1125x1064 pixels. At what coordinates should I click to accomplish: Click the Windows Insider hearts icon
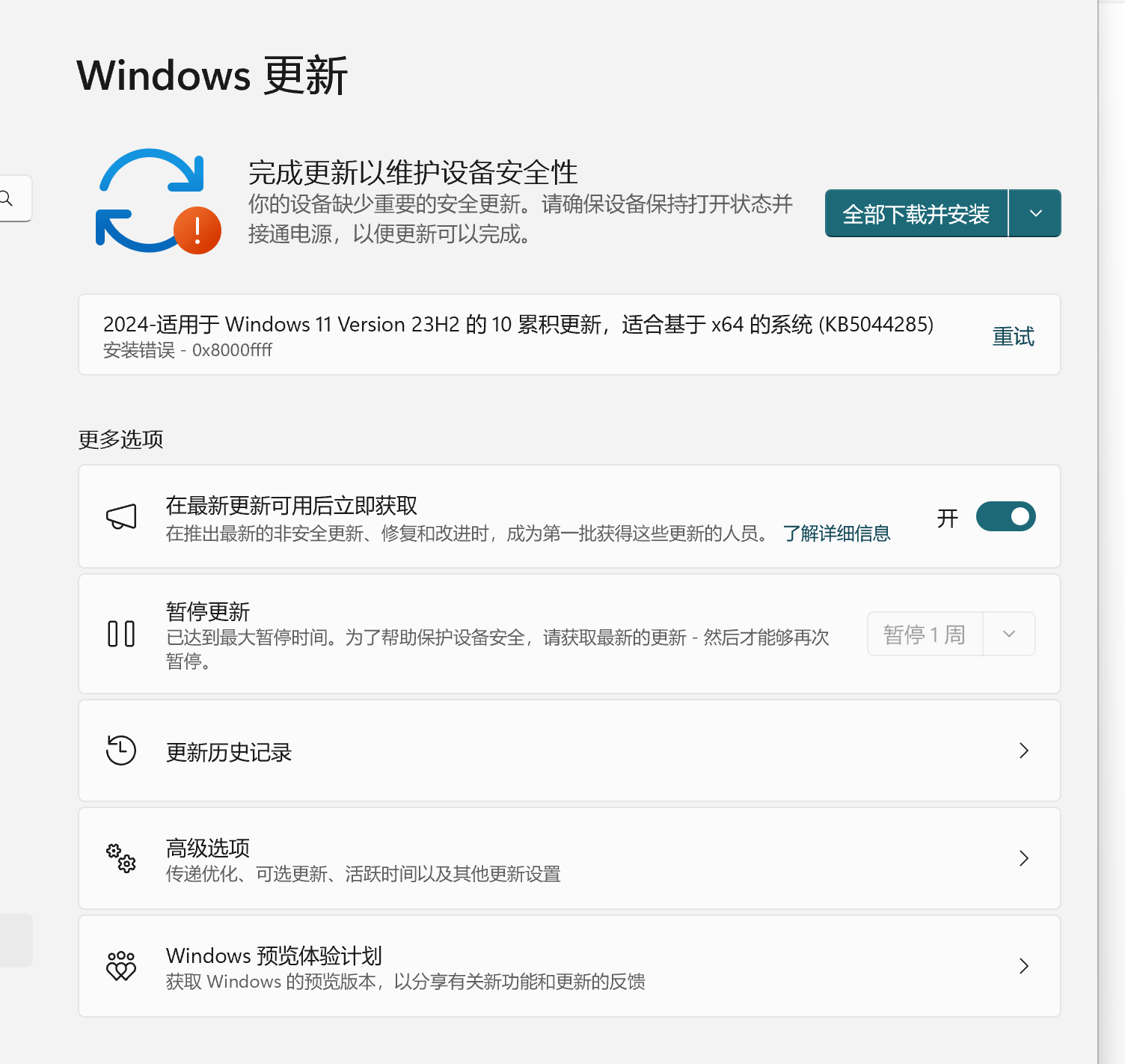pos(121,966)
